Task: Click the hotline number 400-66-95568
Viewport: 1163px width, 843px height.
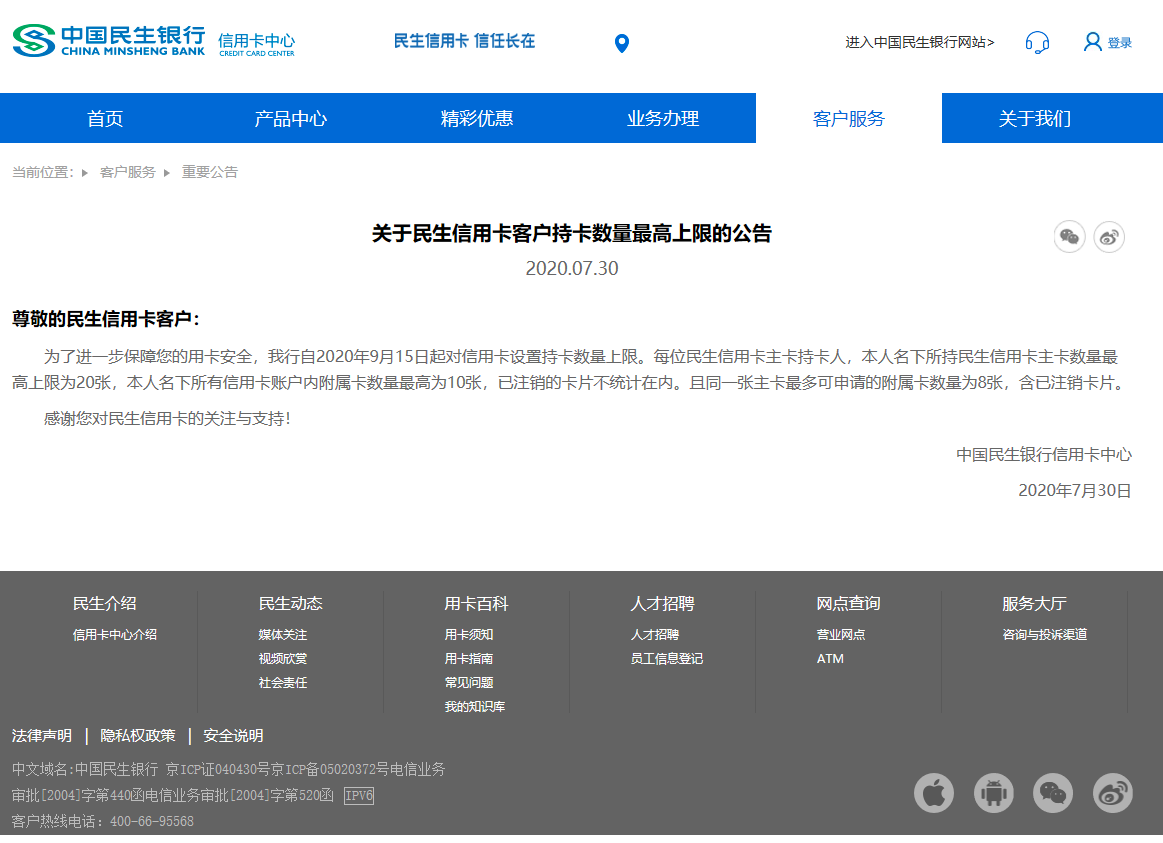Action: (152, 821)
